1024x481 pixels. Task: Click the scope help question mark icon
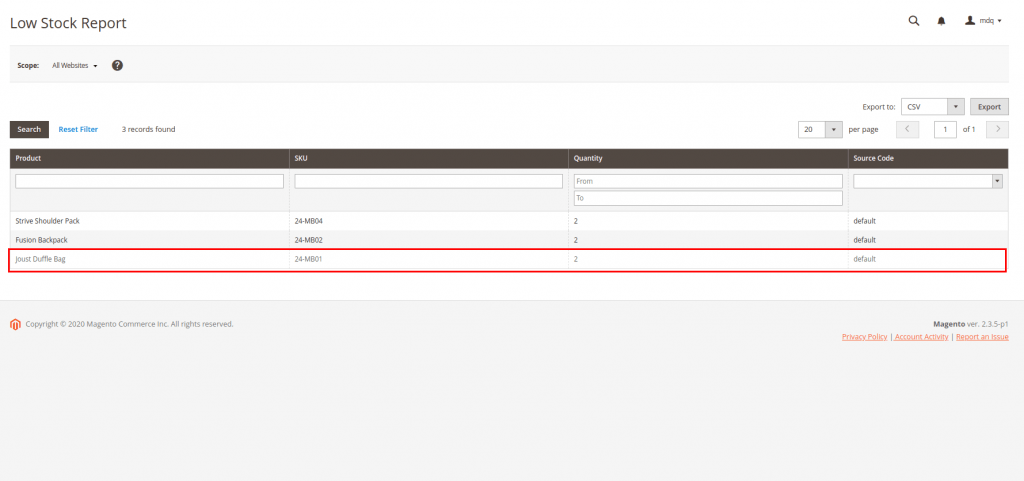click(117, 65)
